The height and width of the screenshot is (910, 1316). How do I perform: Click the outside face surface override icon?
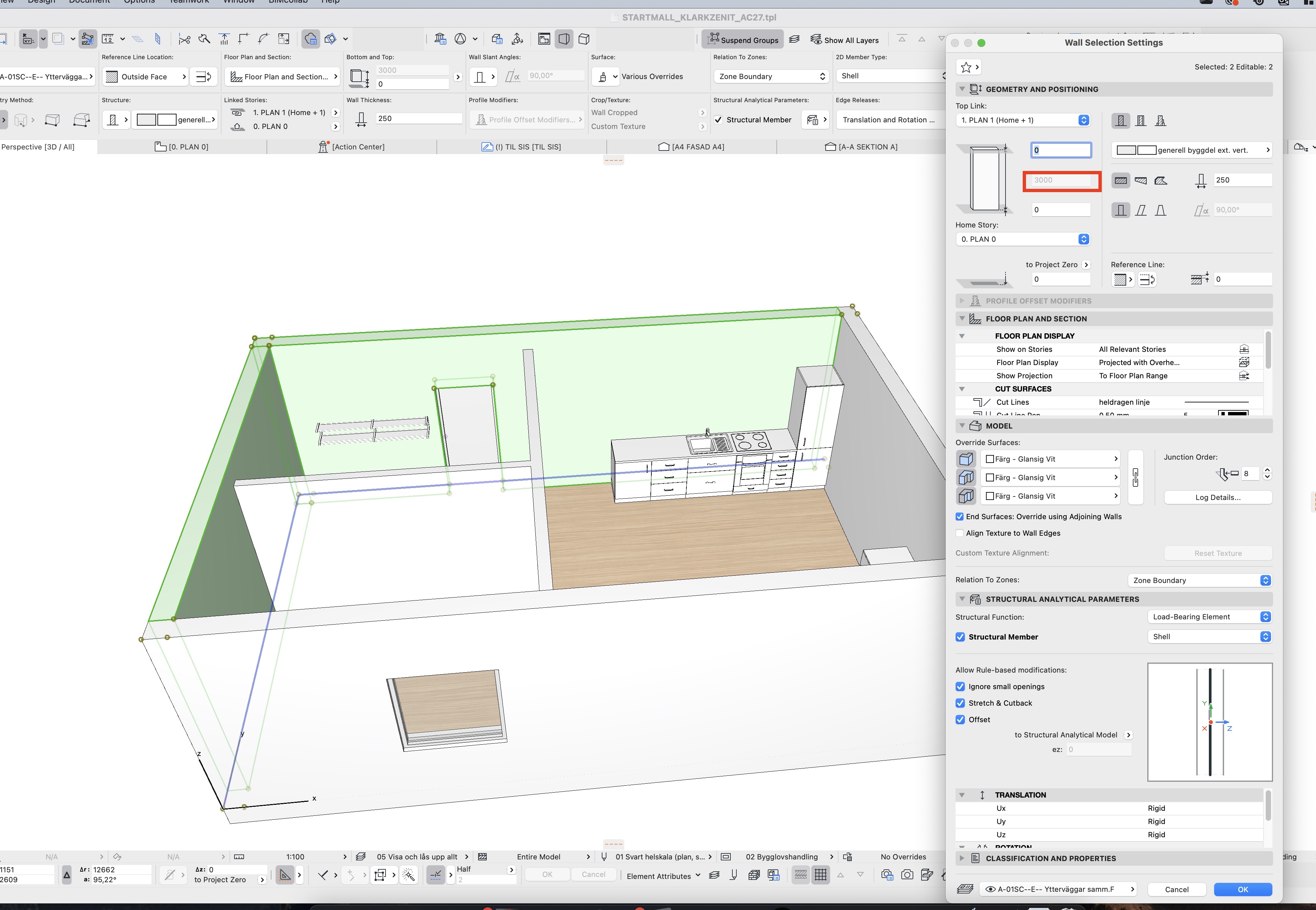point(966,460)
